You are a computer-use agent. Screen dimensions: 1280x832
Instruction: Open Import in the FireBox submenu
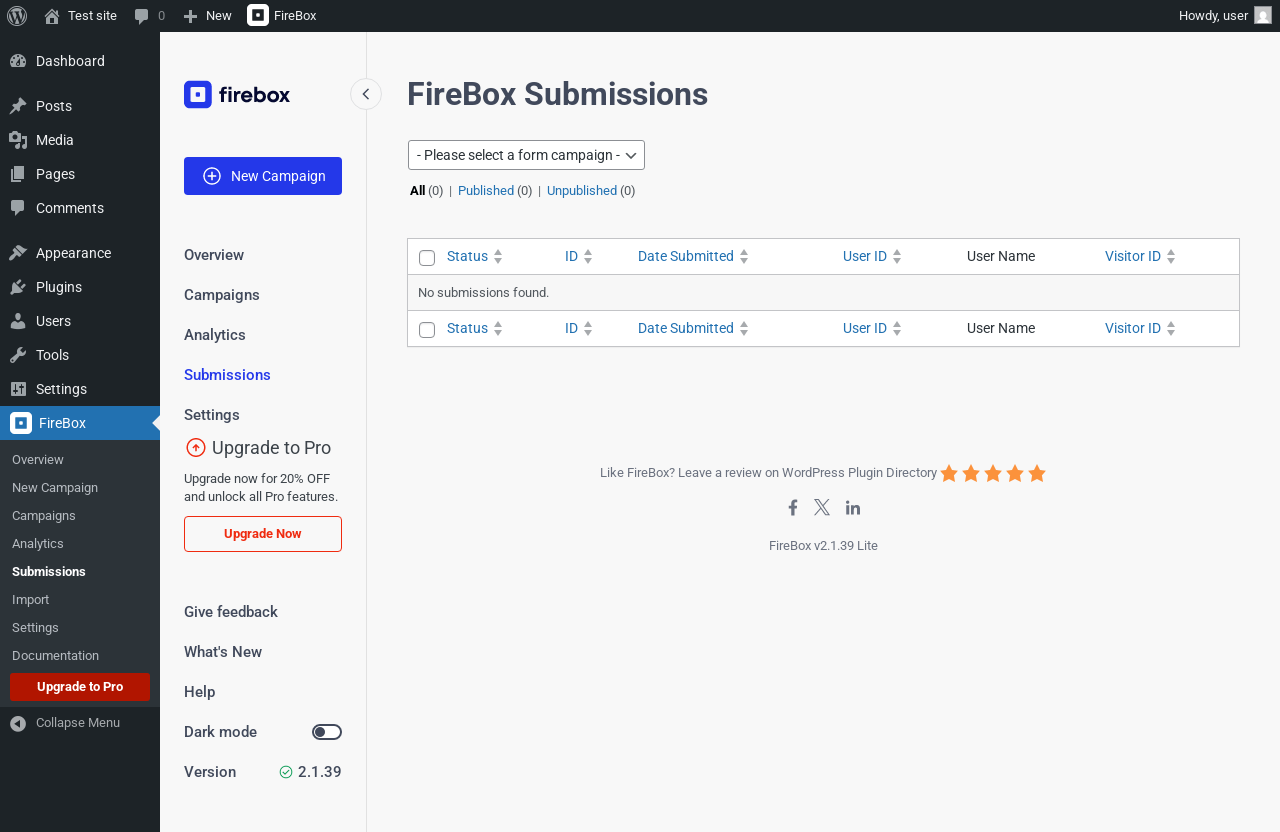click(80, 600)
